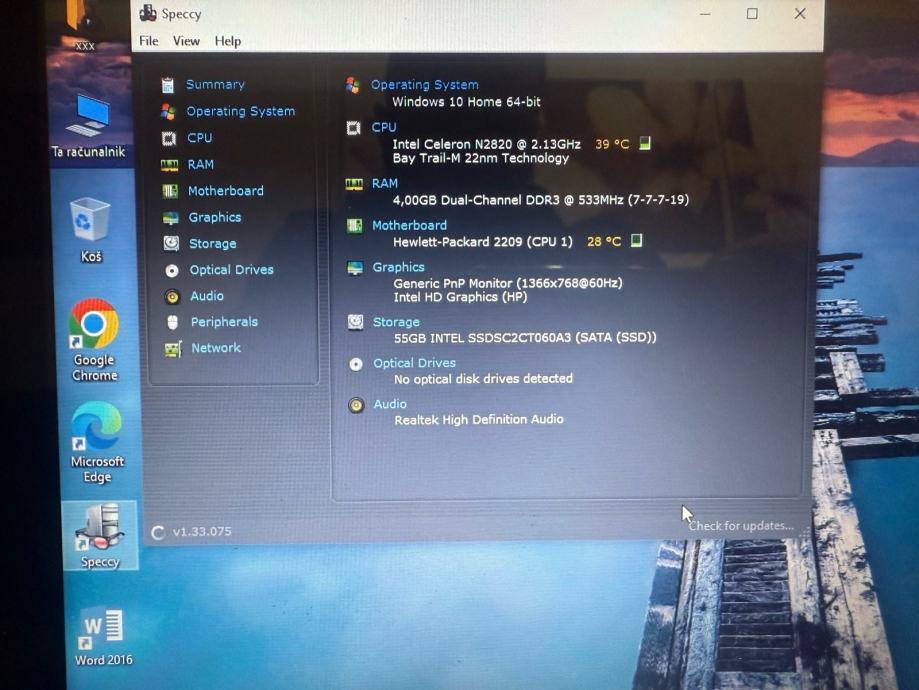Click Check for updates link
The width and height of the screenshot is (919, 690).
point(741,526)
